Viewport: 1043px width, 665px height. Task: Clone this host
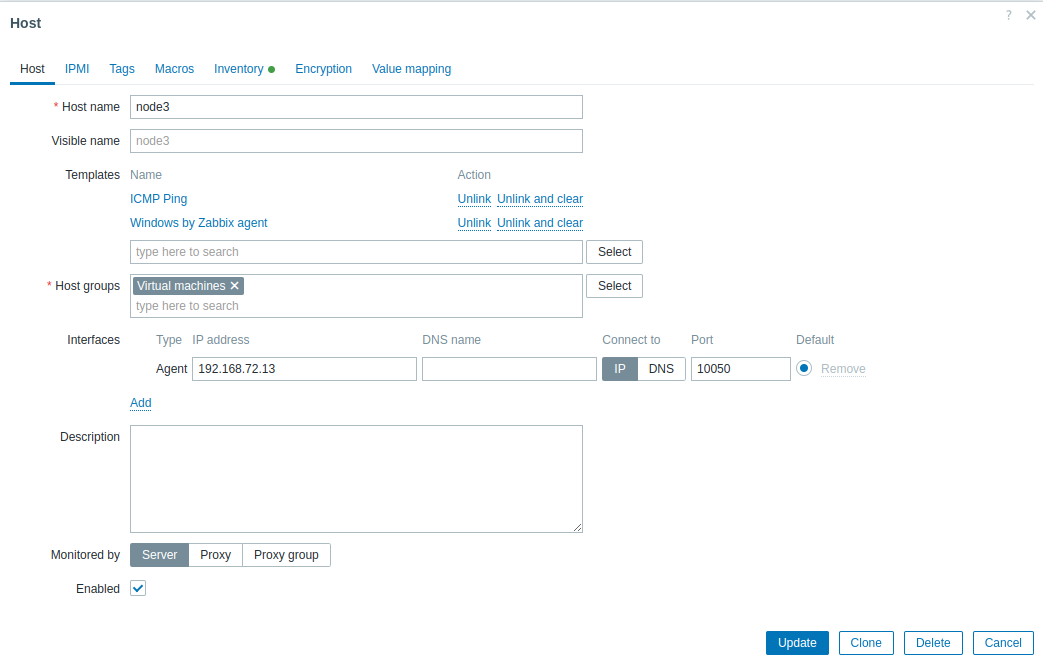click(866, 643)
